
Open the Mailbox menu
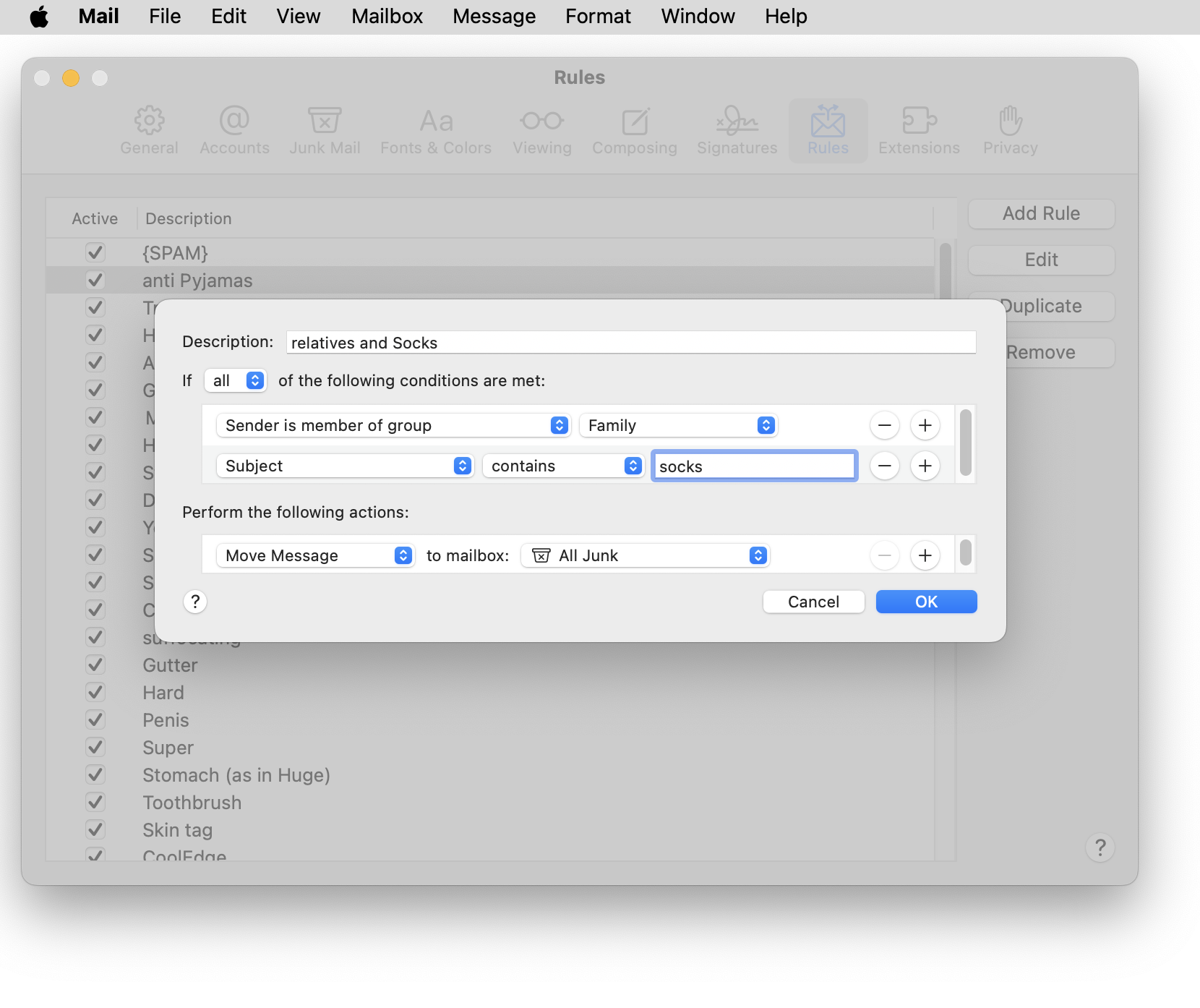click(x=387, y=17)
